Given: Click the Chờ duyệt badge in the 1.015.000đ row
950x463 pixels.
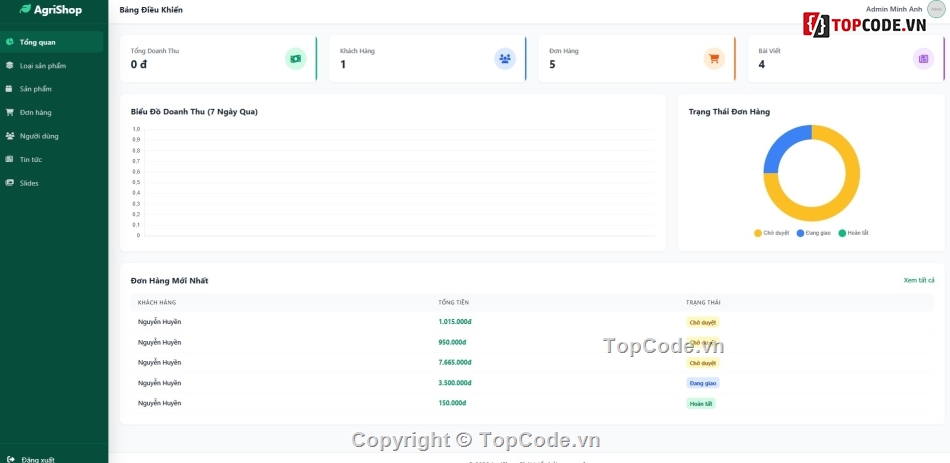Looking at the screenshot, I should [x=703, y=322].
